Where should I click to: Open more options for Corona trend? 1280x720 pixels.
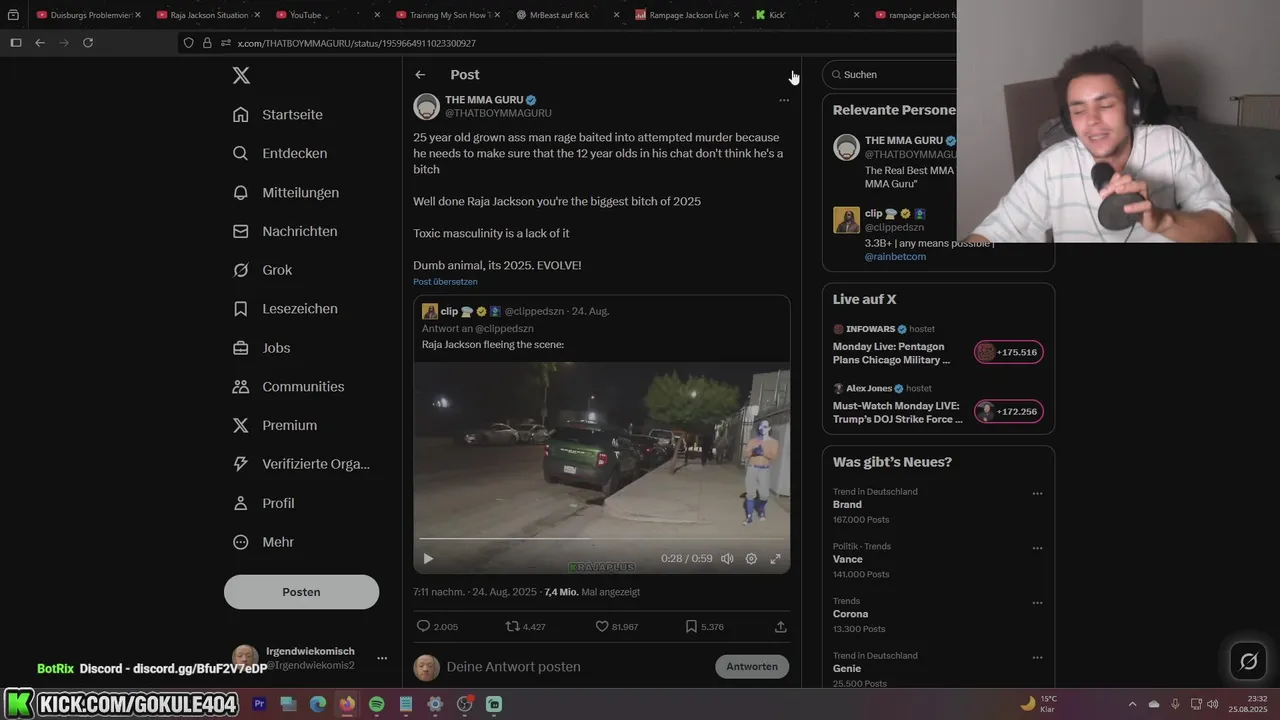point(1037,603)
